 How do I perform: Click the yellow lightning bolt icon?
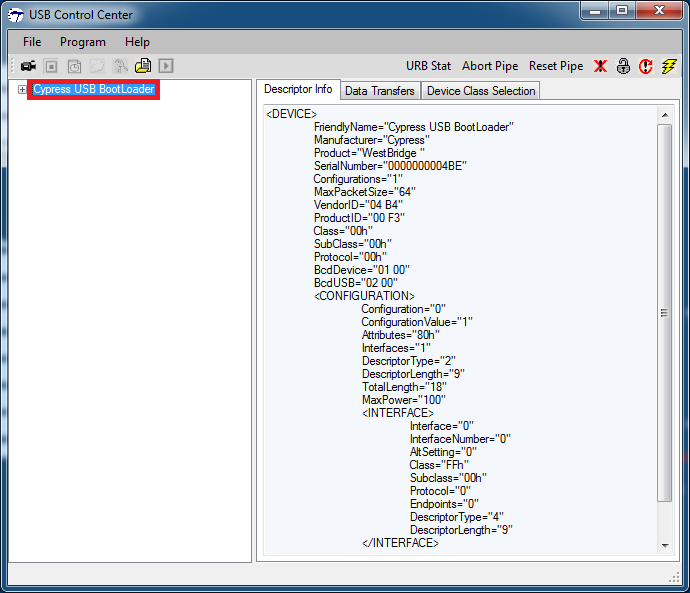(x=669, y=66)
